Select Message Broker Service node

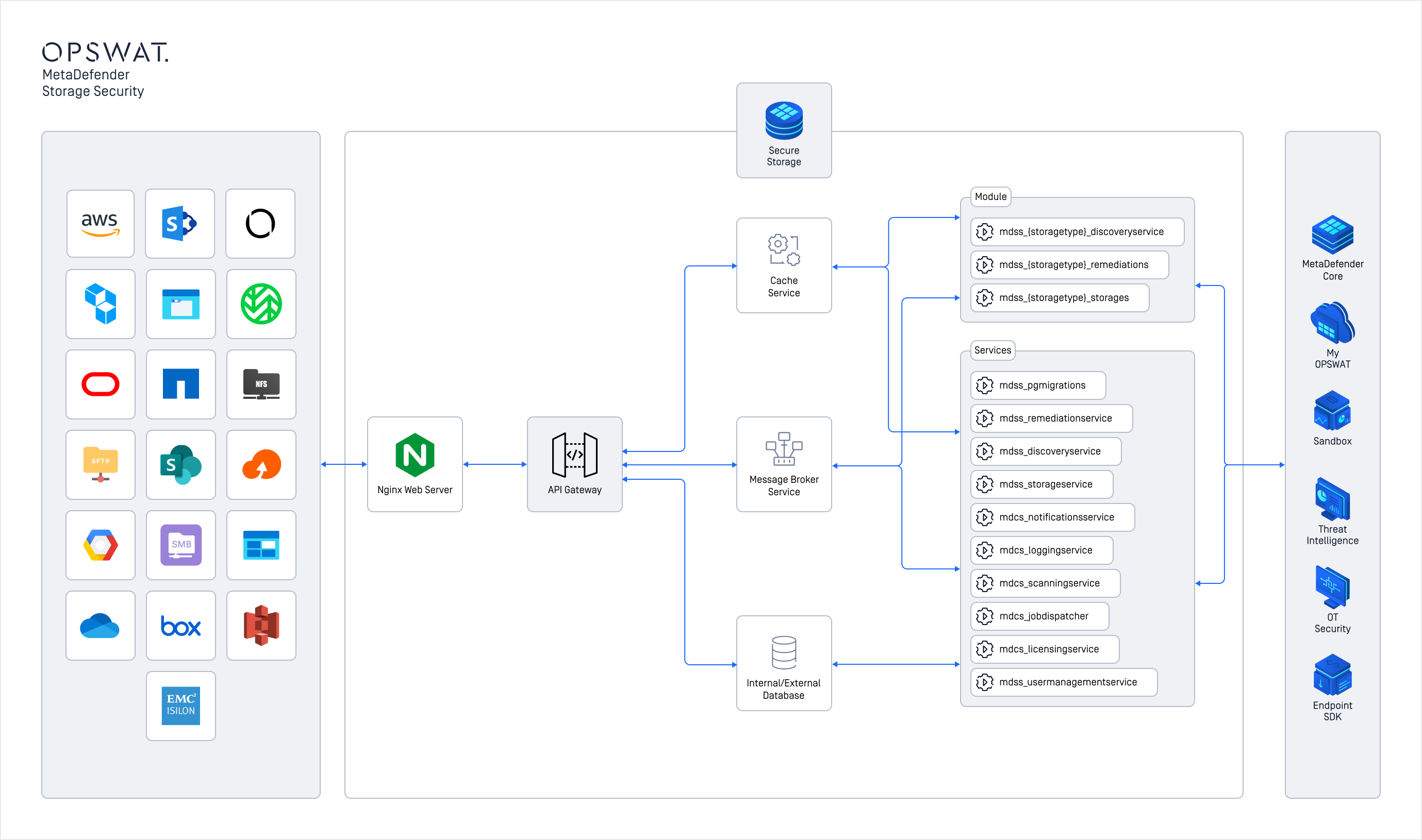click(784, 464)
